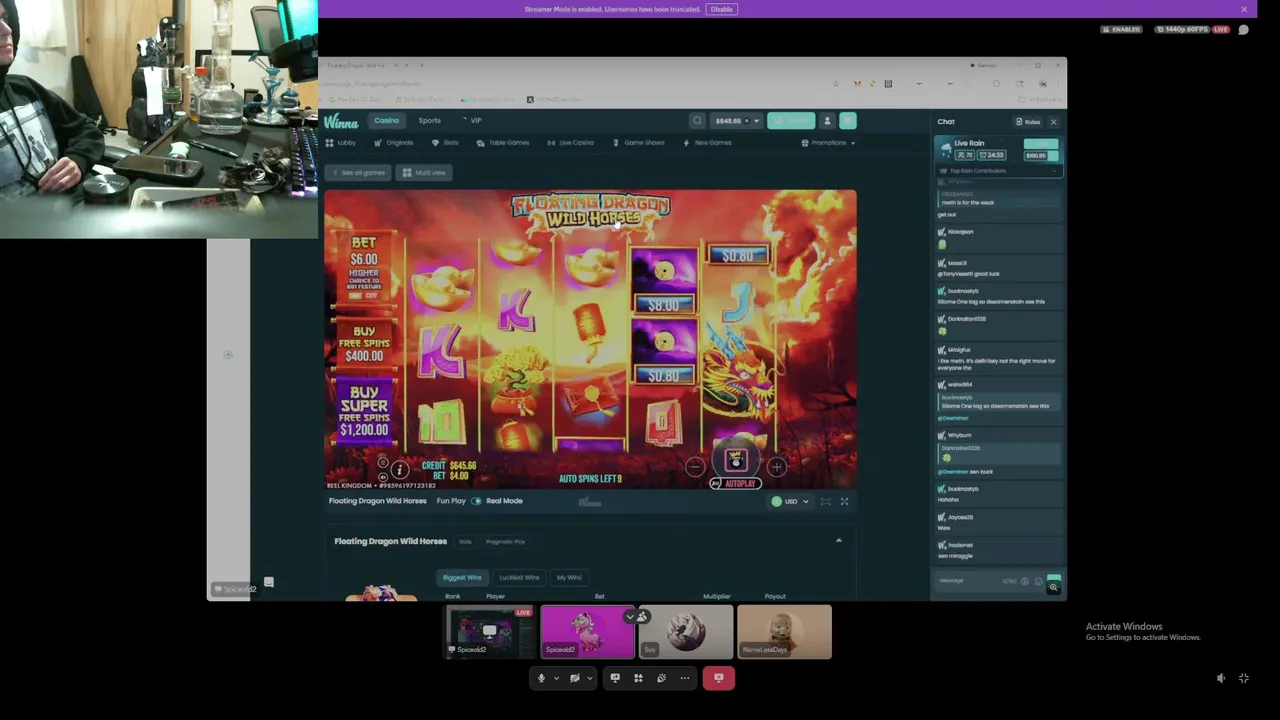
Task: Open the chat emoji picker
Action: (x=1038, y=581)
